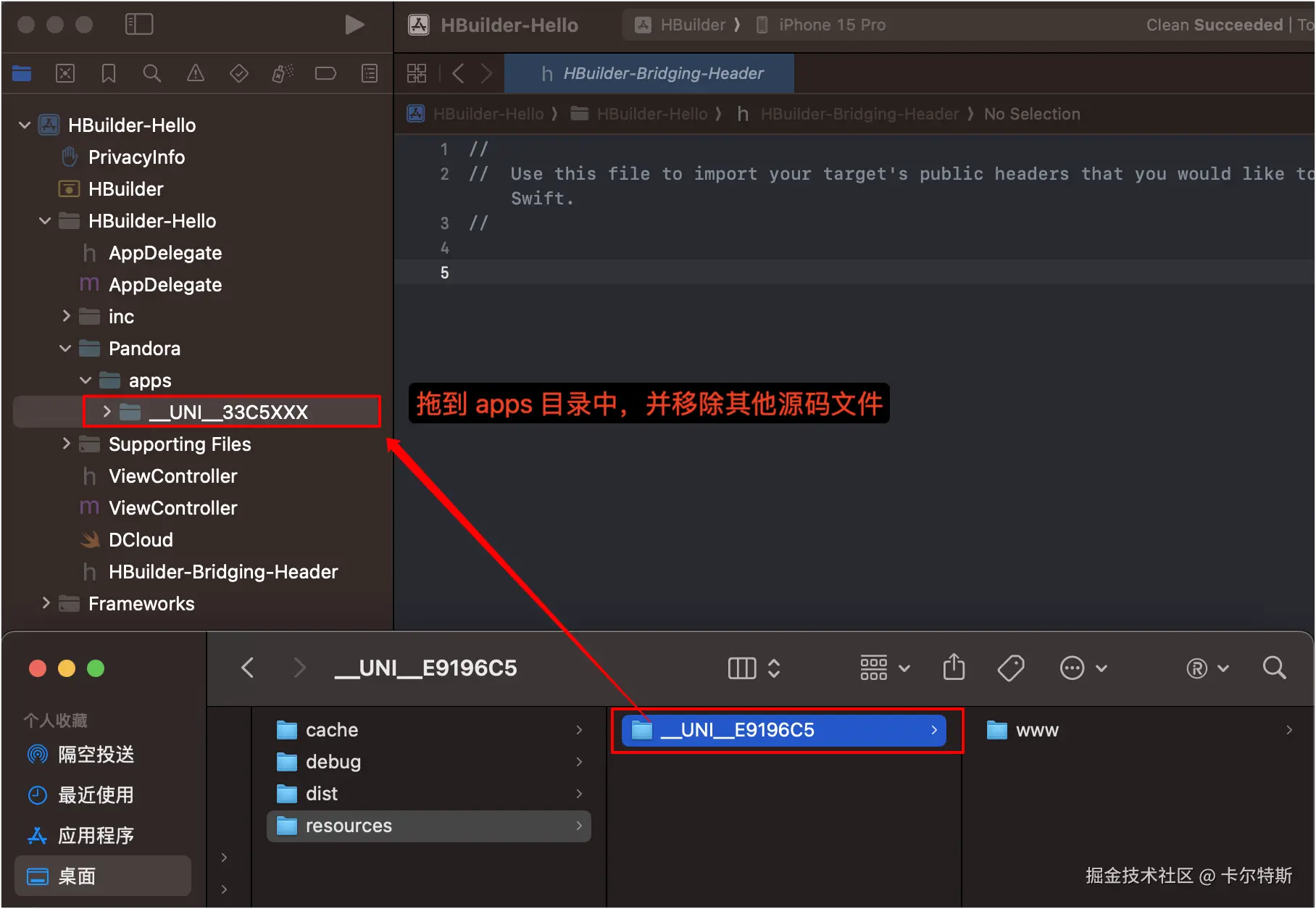Viewport: 1316px width, 909px height.
Task: Change Finder column view mode
Action: 754,668
